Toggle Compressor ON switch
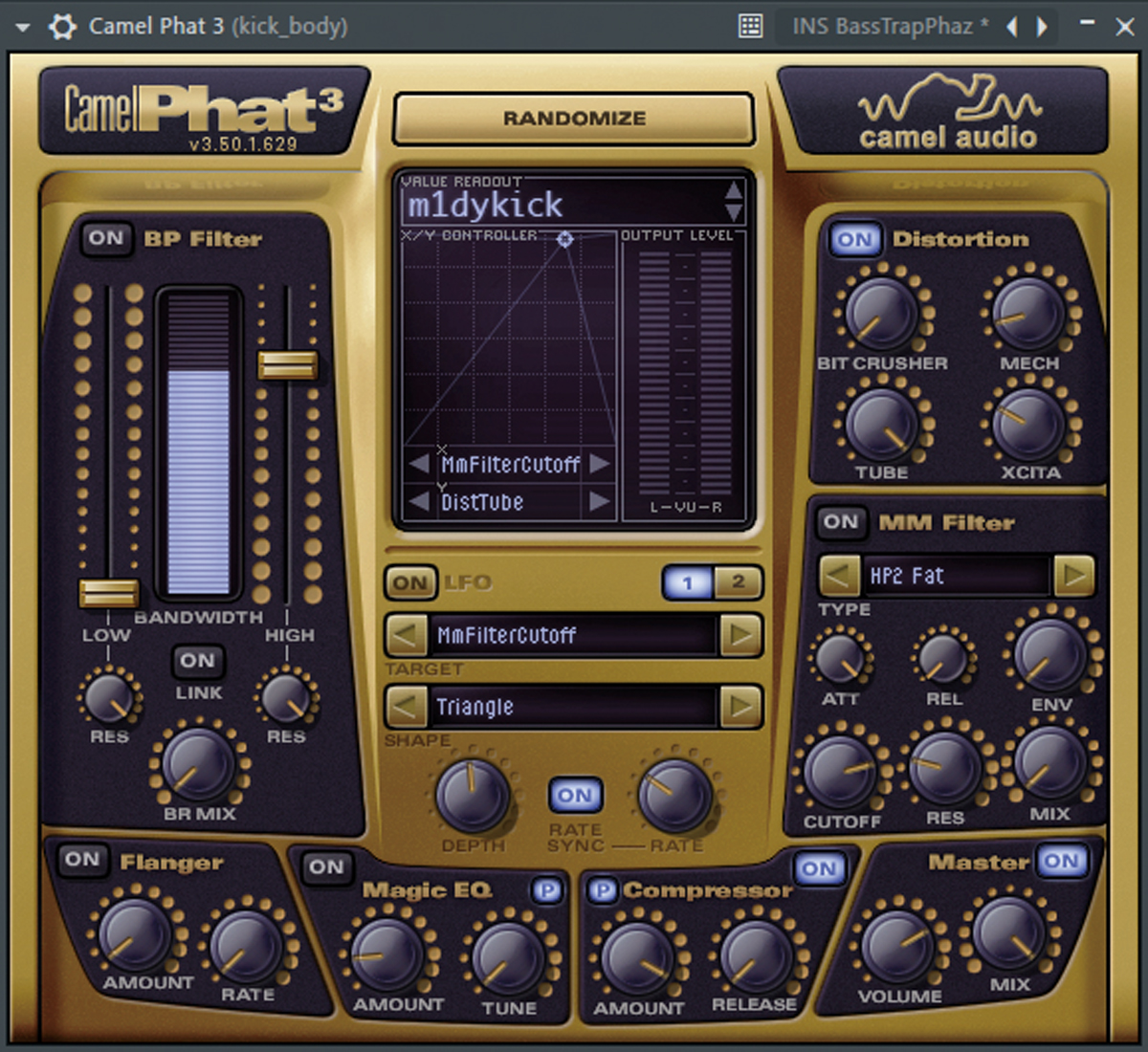The height and width of the screenshot is (1052, 1148). pyautogui.click(x=819, y=868)
